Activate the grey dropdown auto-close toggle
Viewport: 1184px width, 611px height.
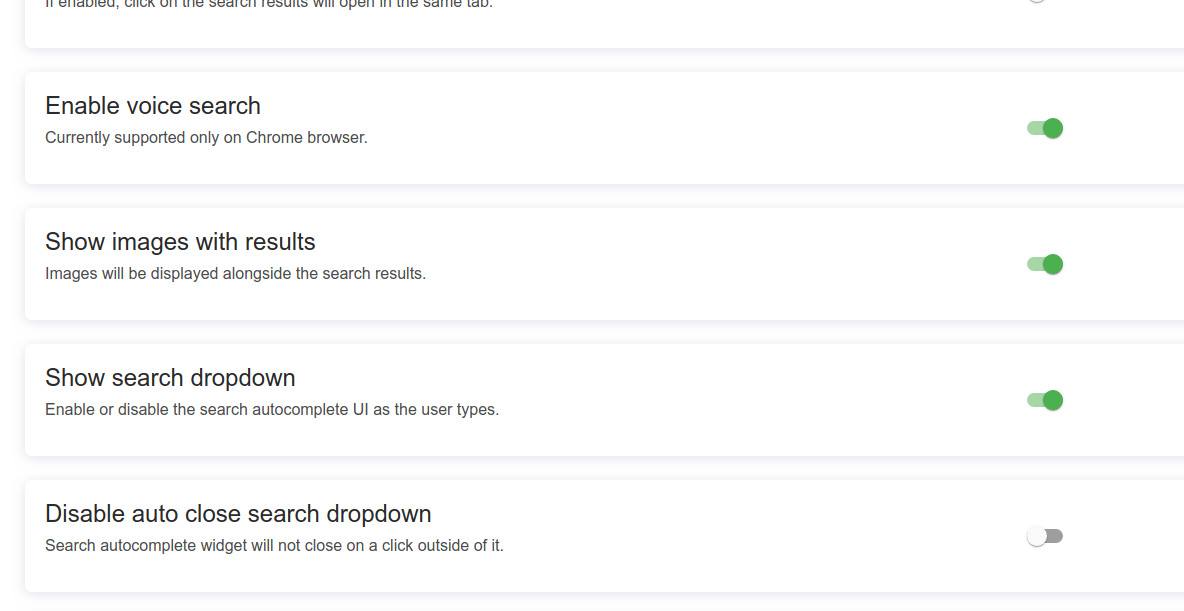coord(1044,536)
